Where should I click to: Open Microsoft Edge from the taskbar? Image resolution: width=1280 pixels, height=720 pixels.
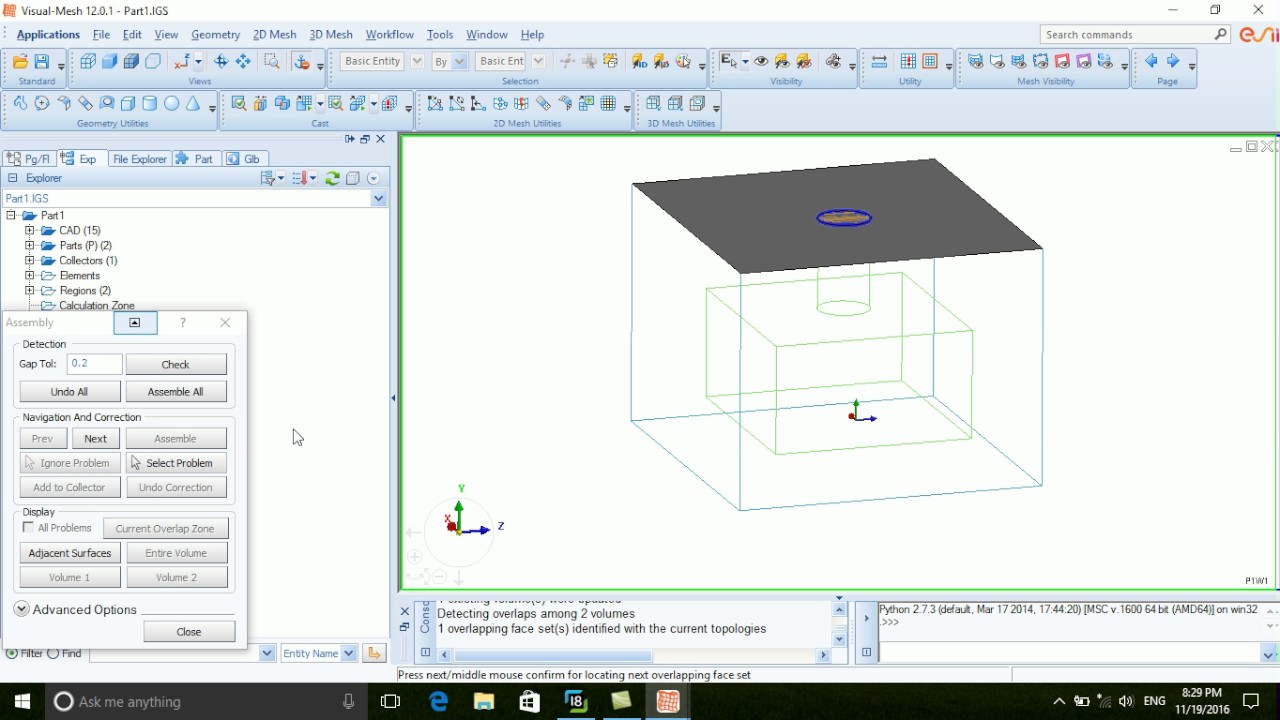coord(438,702)
